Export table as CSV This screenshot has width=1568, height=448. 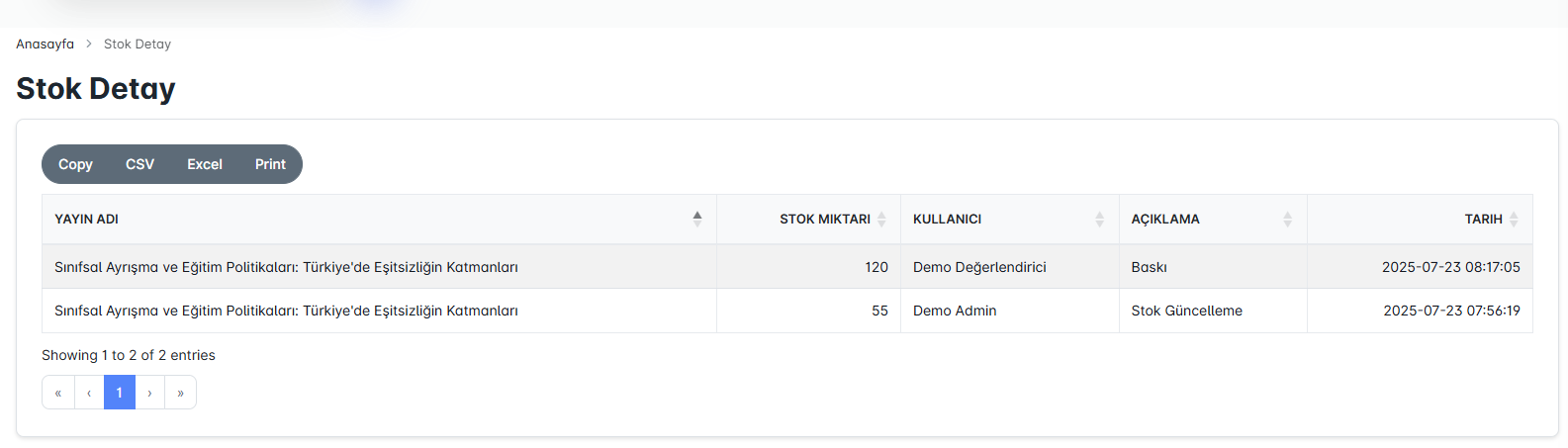[x=139, y=164]
